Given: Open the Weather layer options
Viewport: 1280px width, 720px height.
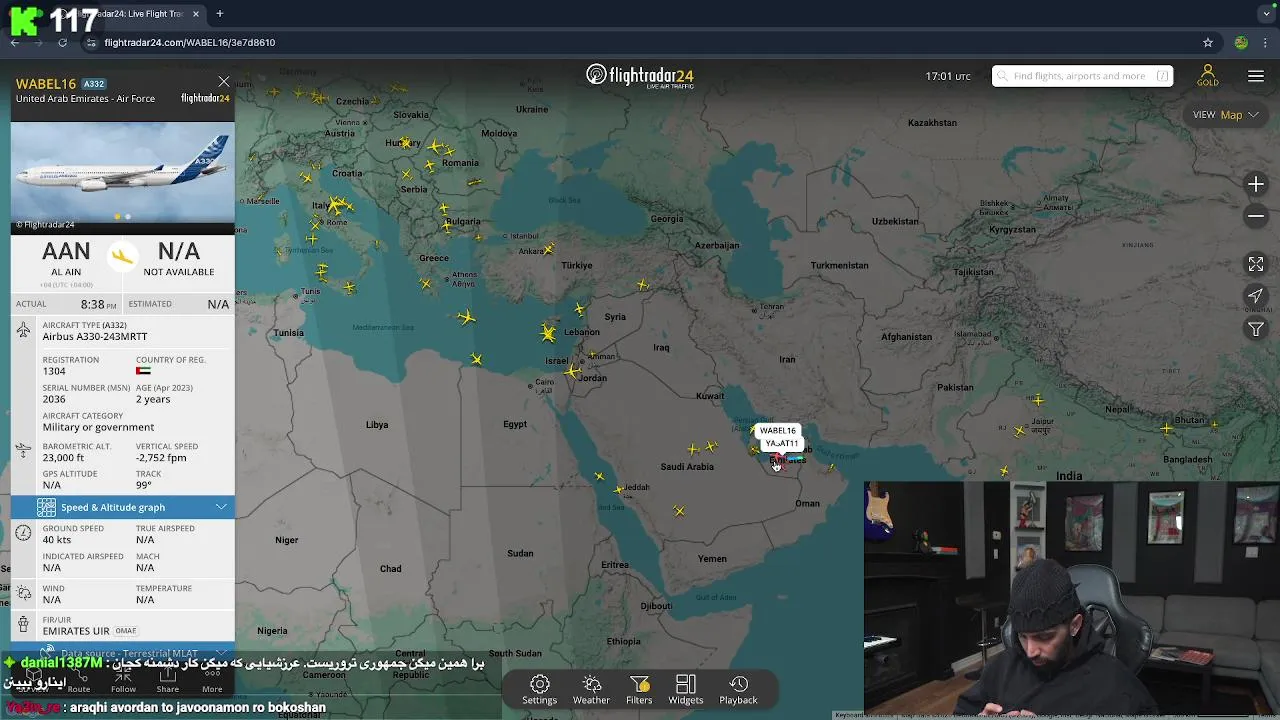Looking at the screenshot, I should click(591, 689).
